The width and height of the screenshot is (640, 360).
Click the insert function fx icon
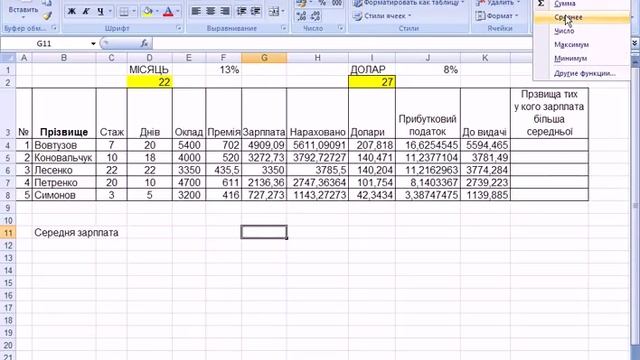point(144,43)
